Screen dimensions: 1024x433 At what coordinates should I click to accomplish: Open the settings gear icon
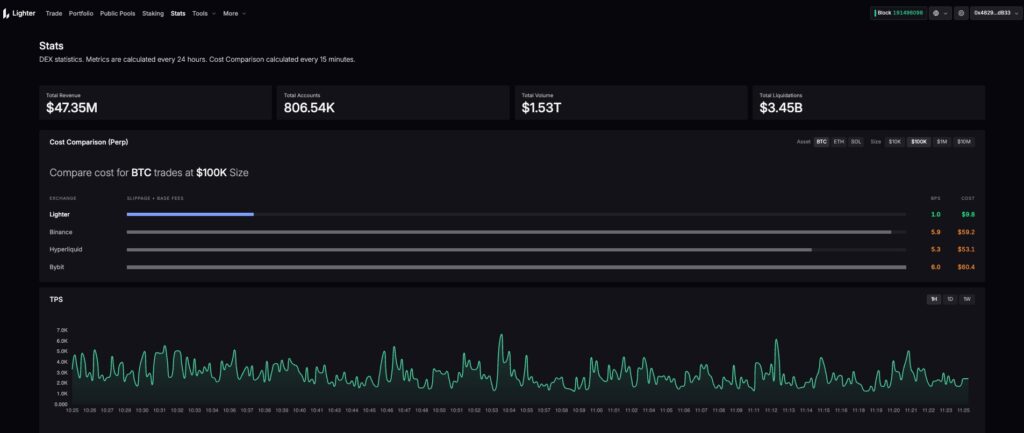961,13
